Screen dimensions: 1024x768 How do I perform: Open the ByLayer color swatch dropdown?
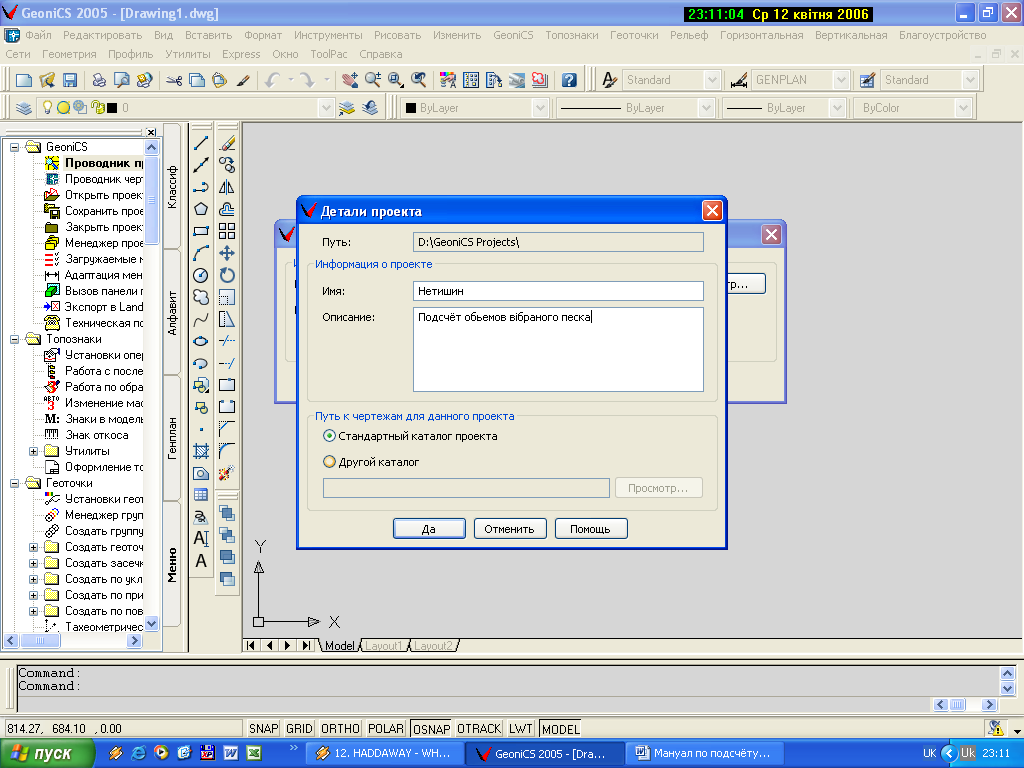coord(539,108)
